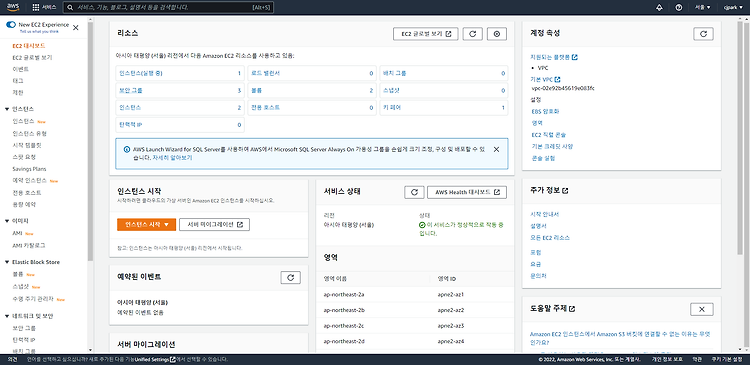Image resolution: width=750 pixels, height=365 pixels.
Task: Focus the top services search box
Action: click(x=168, y=8)
